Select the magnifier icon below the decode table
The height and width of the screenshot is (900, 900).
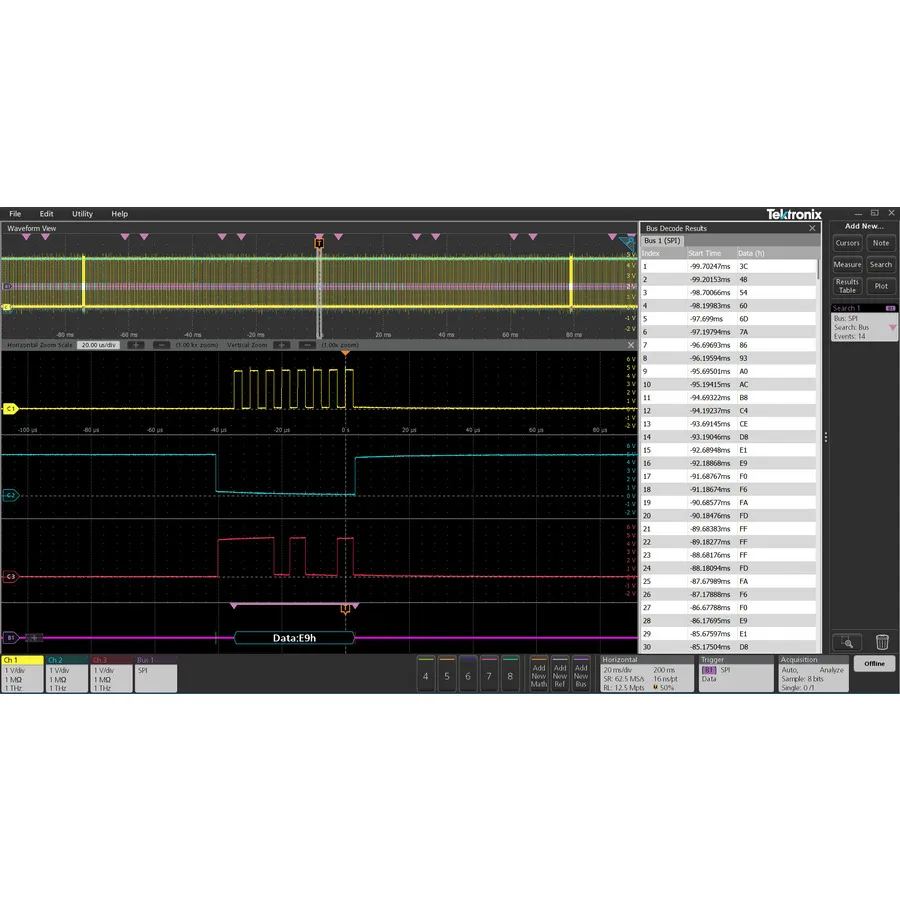(845, 644)
